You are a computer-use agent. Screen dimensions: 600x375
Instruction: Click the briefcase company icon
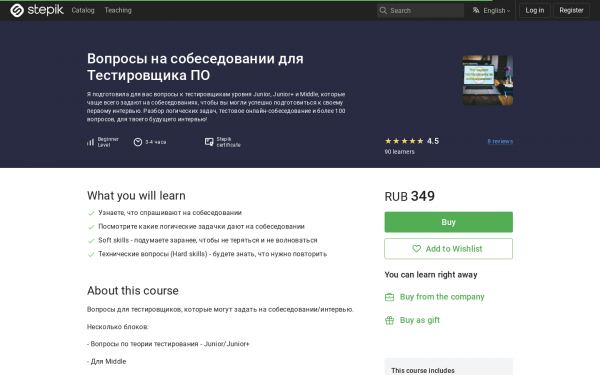(389, 297)
